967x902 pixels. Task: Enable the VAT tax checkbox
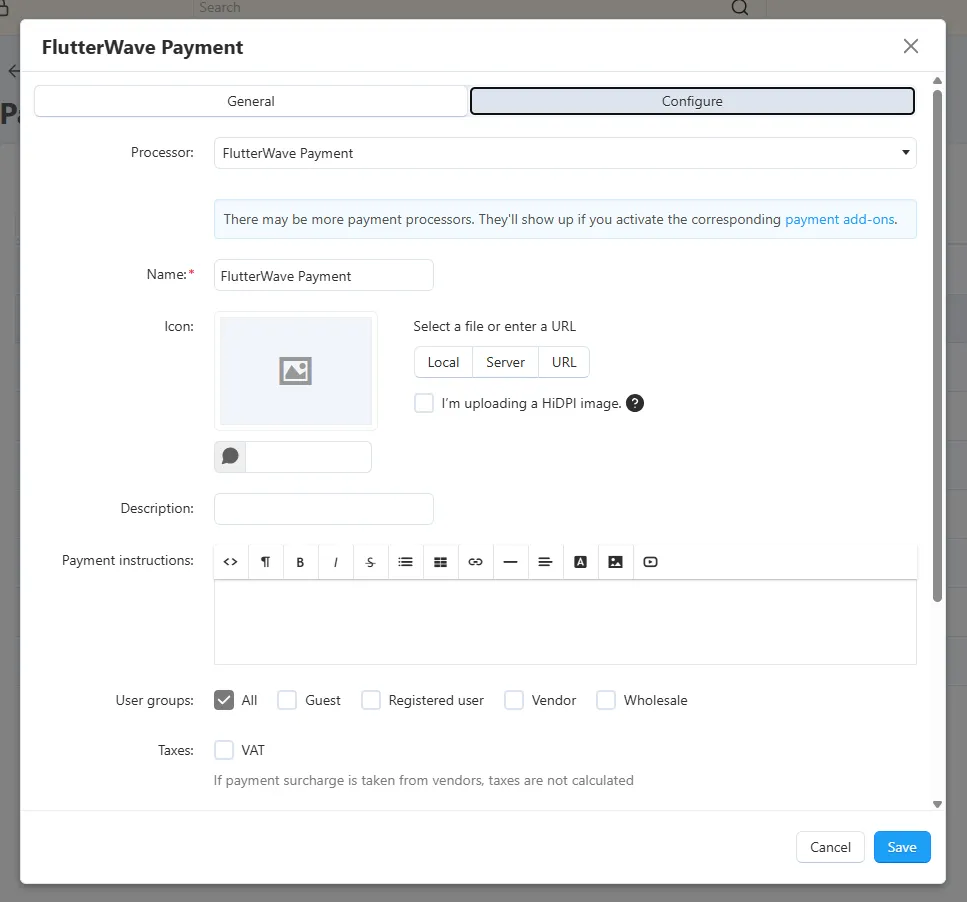(x=224, y=750)
